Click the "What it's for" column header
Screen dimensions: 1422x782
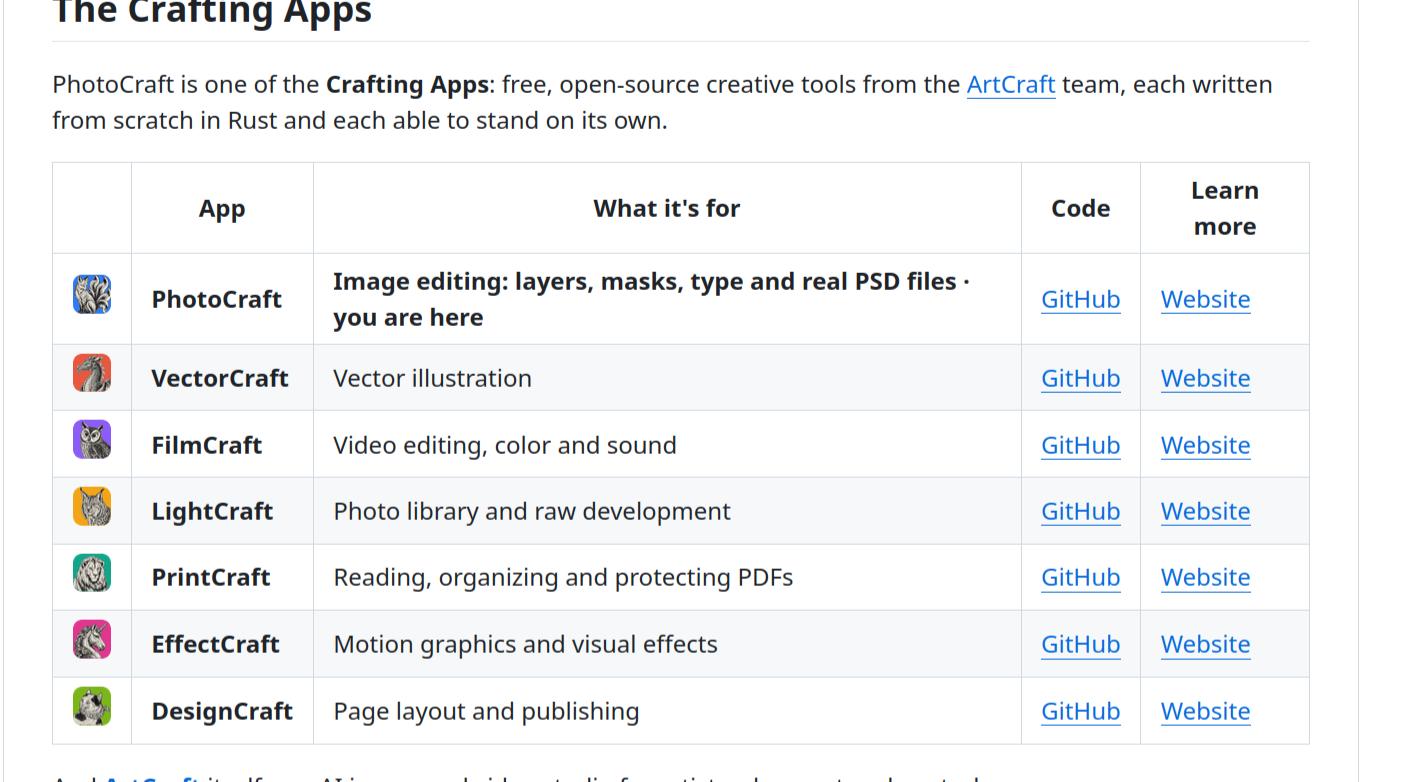[667, 208]
